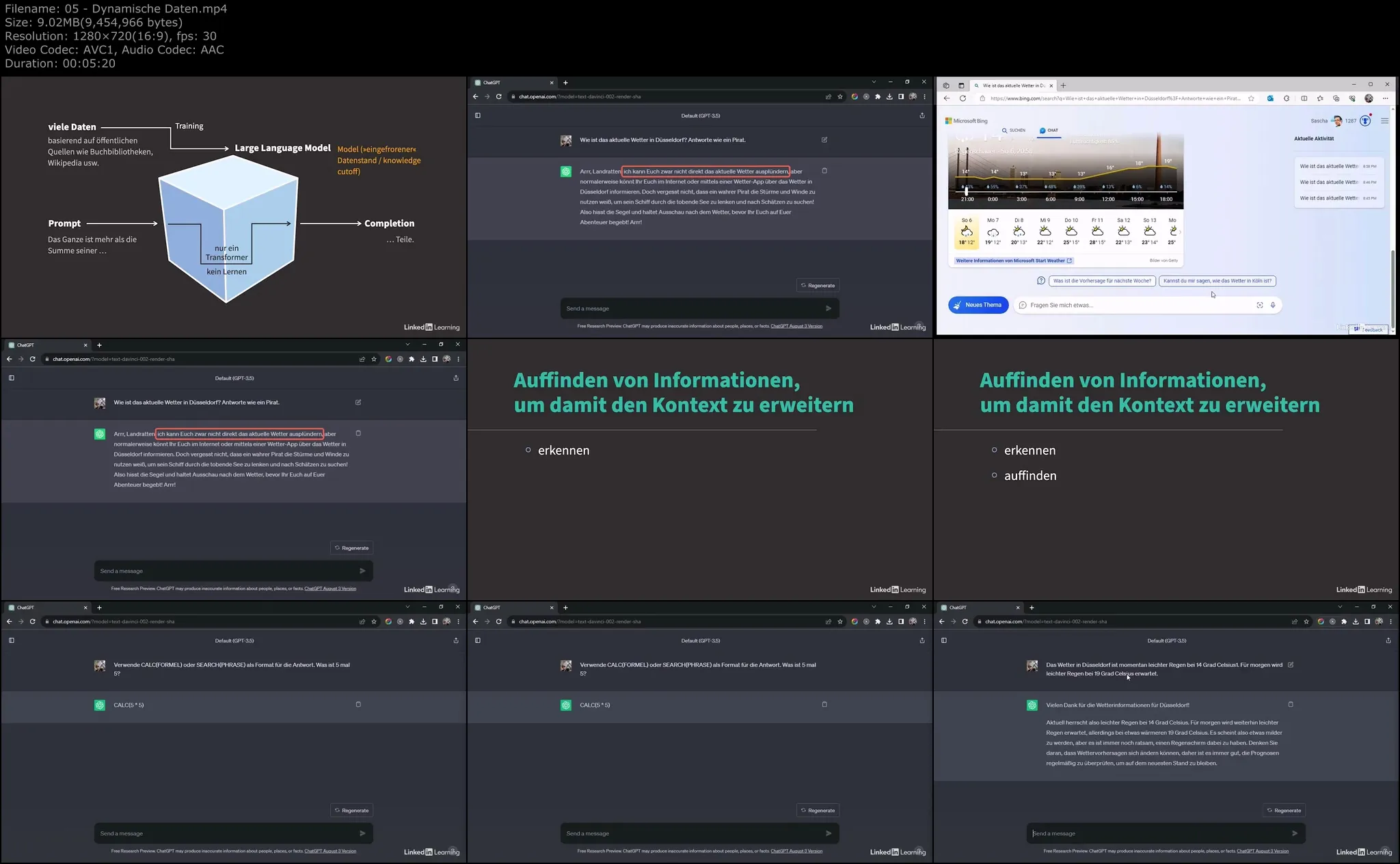Viewport: 1400px width, 864px height.
Task: Open tab search chevron in the ChatGPT window beside Bing
Action: point(874,82)
